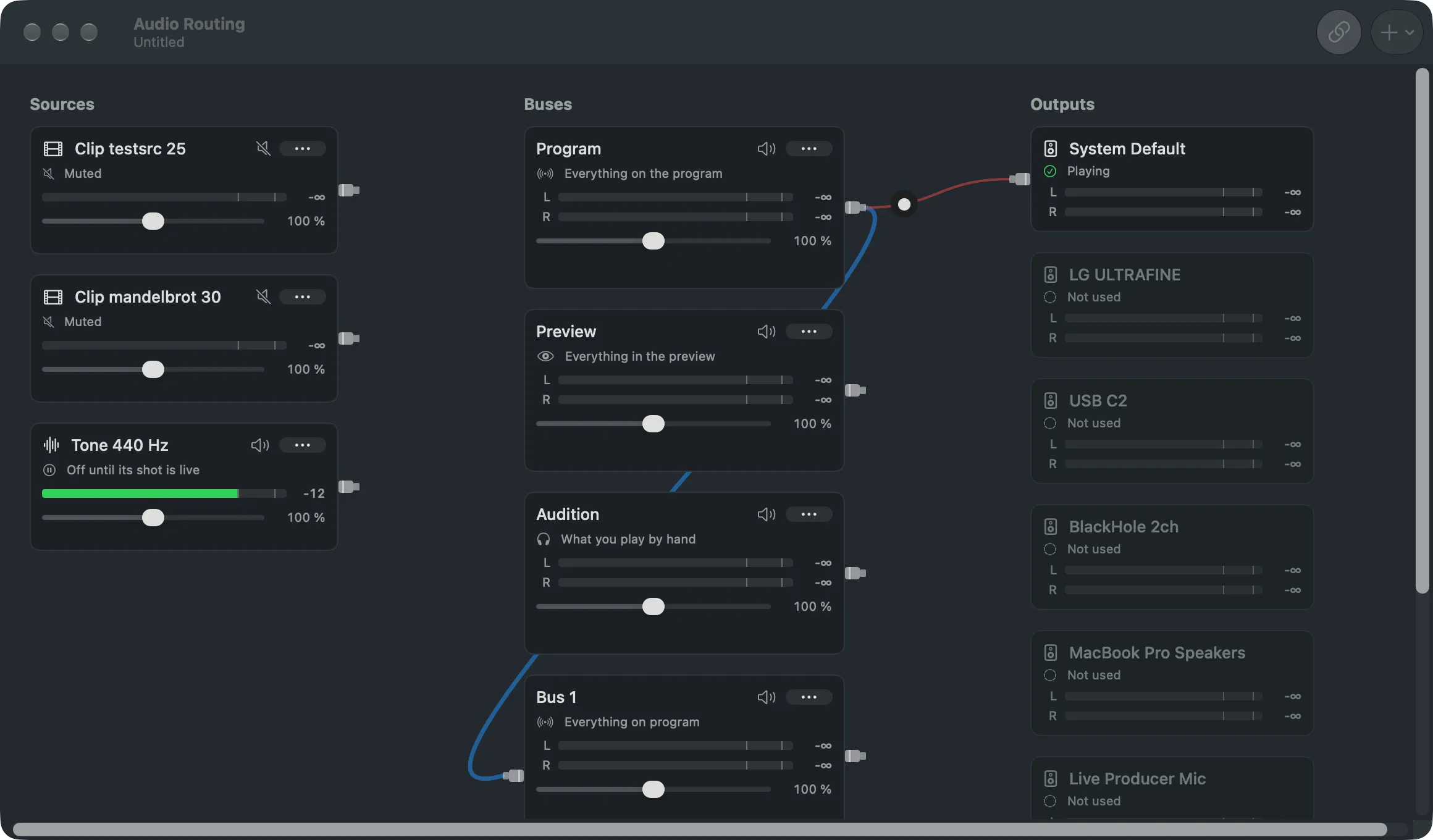Select the LG ULTRAFINE output
The image size is (1433, 840).
1172,305
